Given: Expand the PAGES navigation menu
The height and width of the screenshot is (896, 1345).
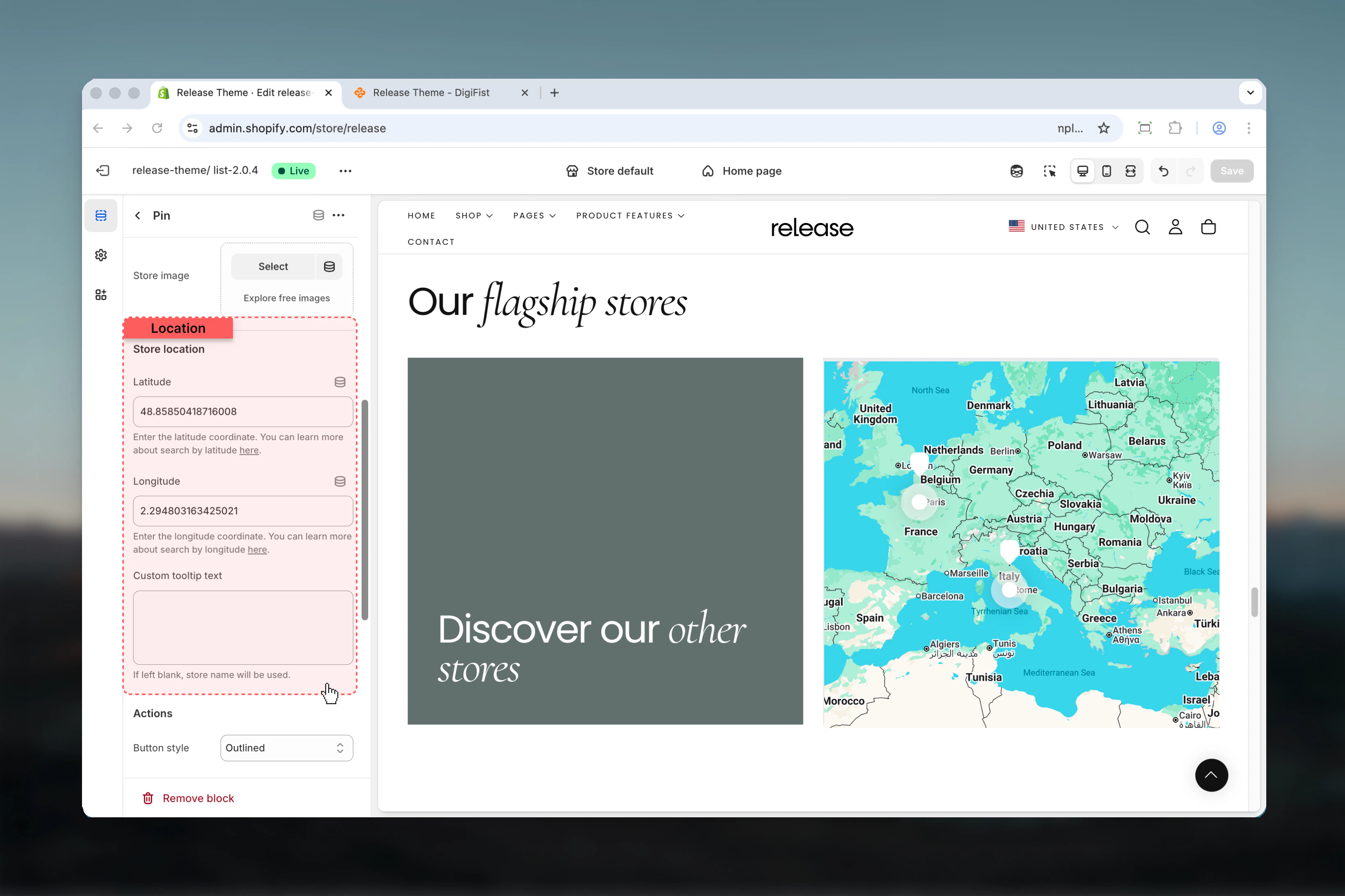Looking at the screenshot, I should coord(534,216).
